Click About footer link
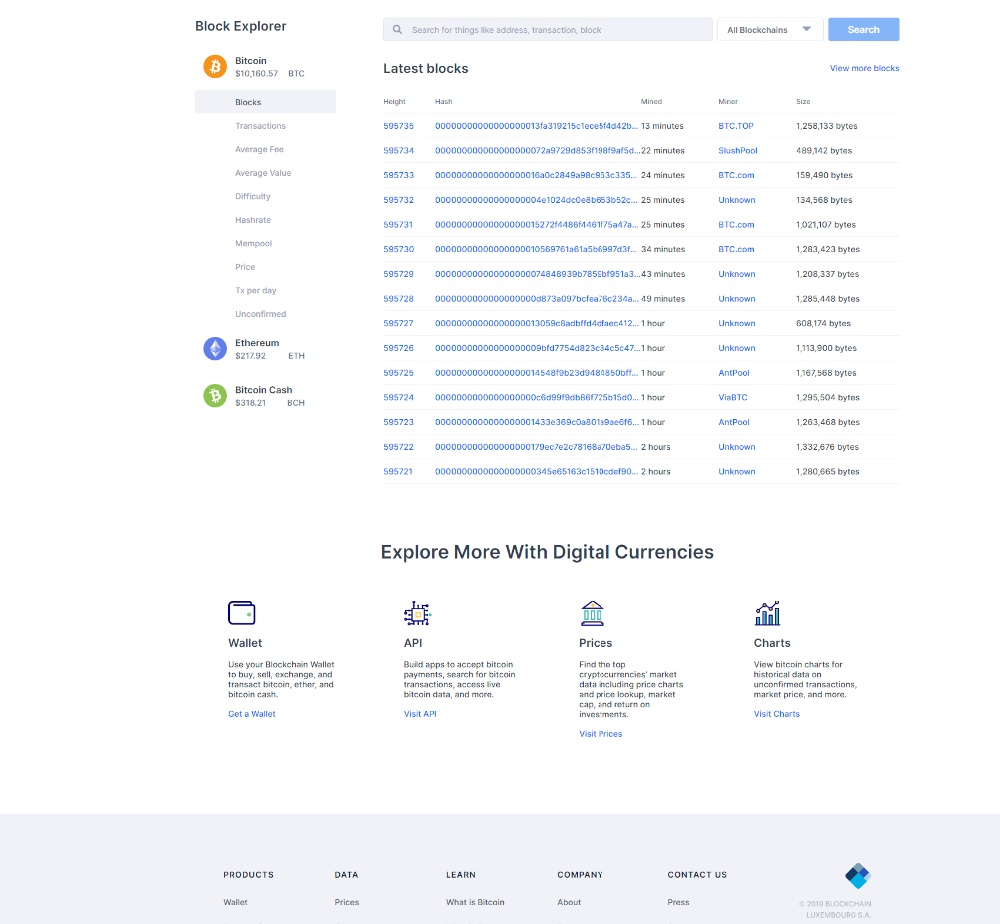1000x924 pixels. pyautogui.click(x=569, y=902)
